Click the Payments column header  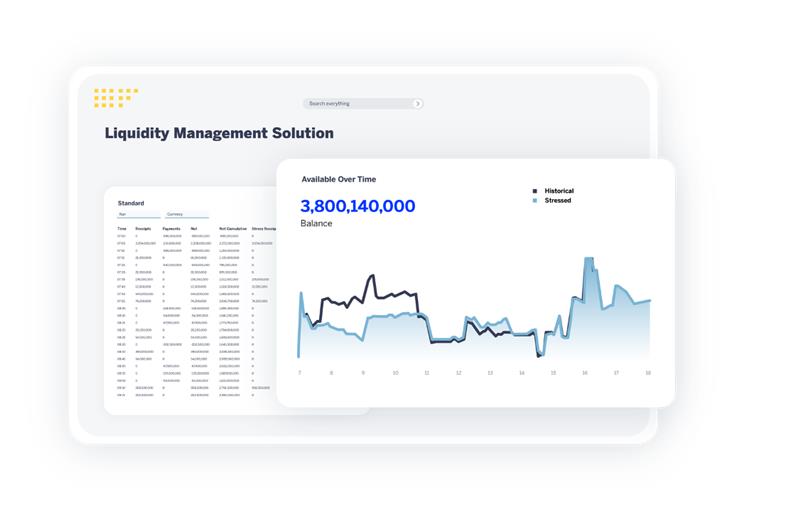coord(171,229)
